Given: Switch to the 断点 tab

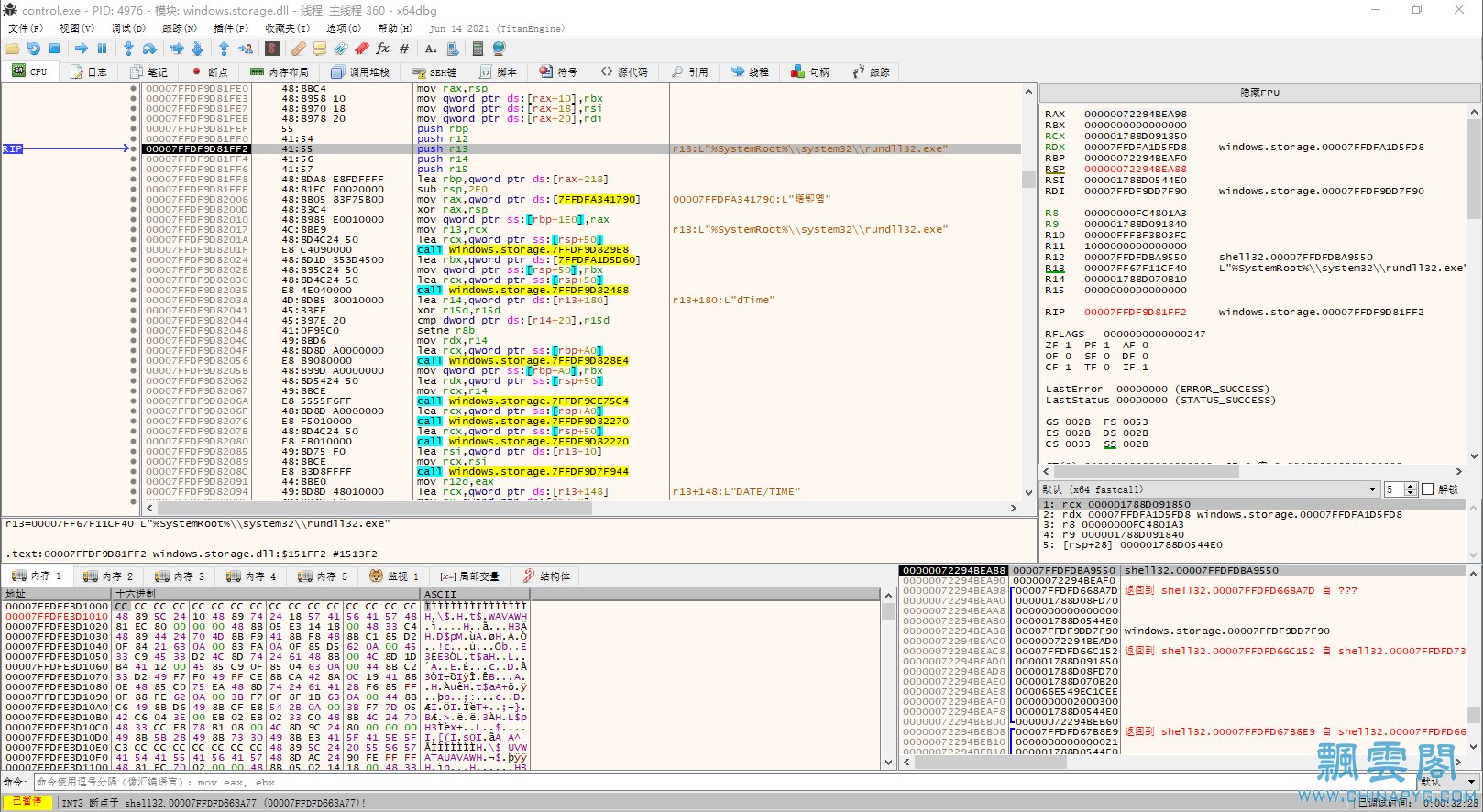Looking at the screenshot, I should pos(209,71).
